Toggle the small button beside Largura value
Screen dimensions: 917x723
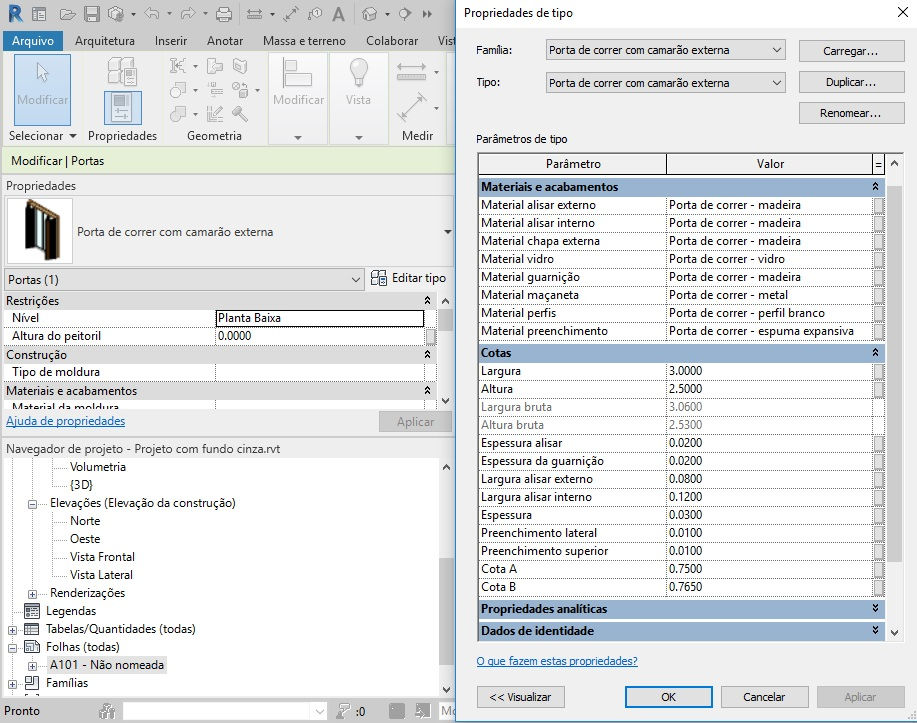click(x=878, y=371)
